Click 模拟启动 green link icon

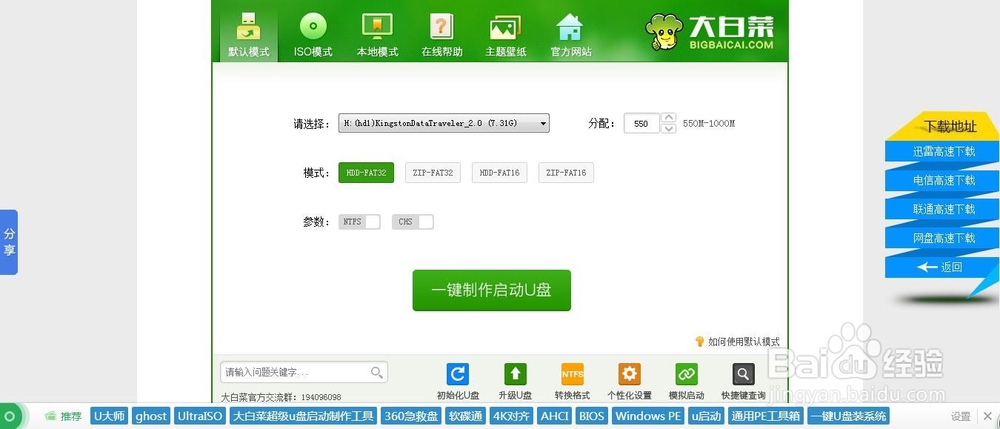(x=686, y=374)
